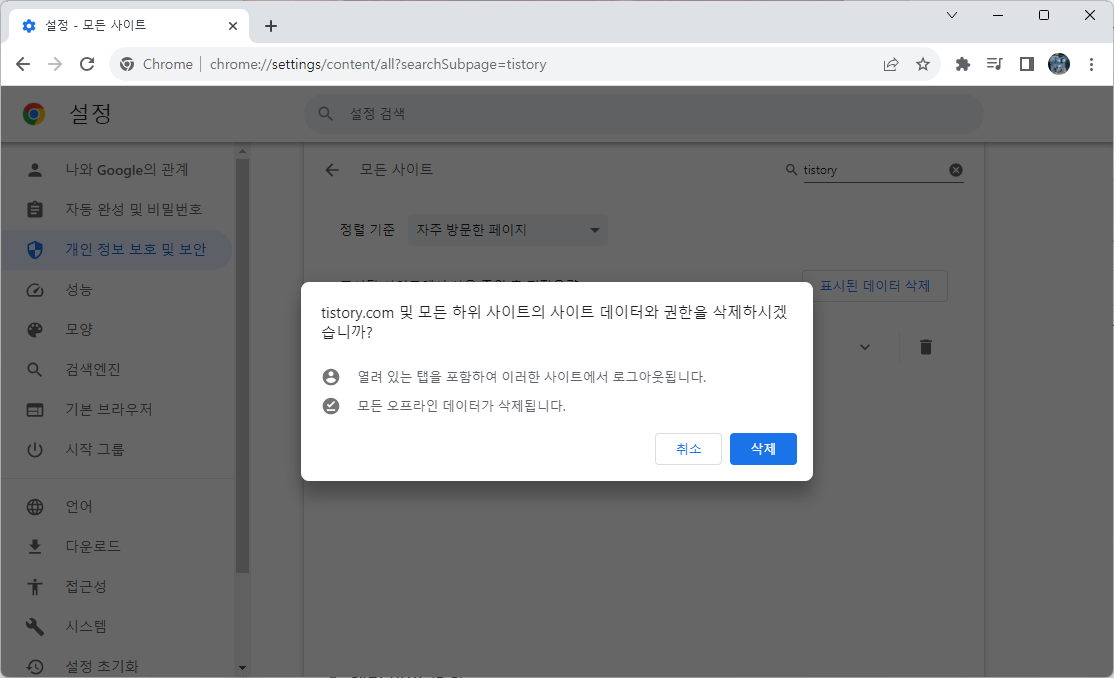Screen dimensions: 1114x678
Task: Open the 검색엔진 settings section
Action: [117, 370]
